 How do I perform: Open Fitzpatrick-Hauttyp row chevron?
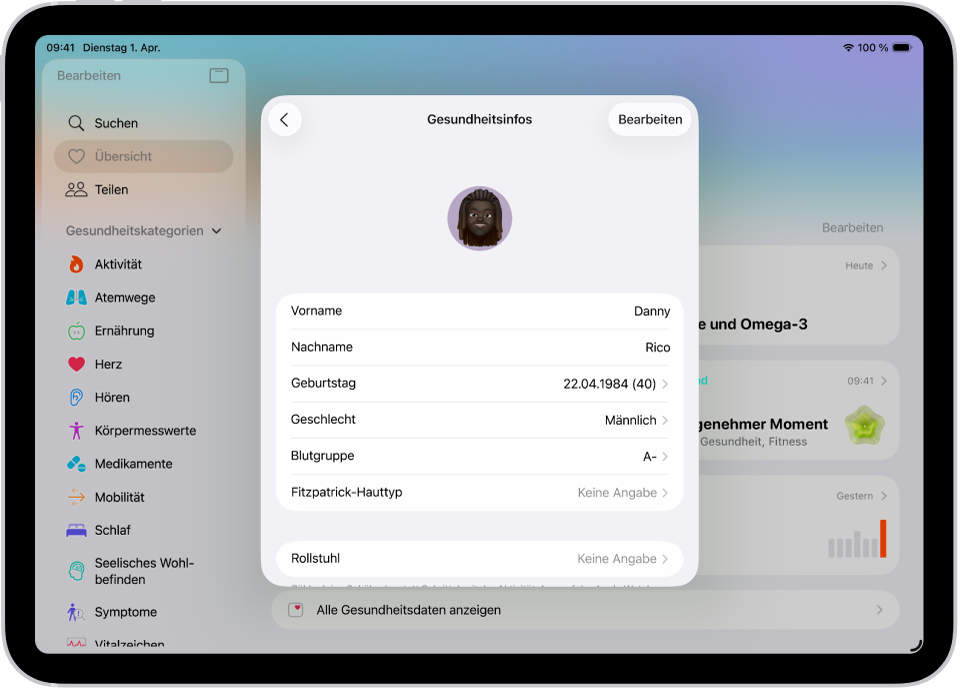click(x=665, y=492)
